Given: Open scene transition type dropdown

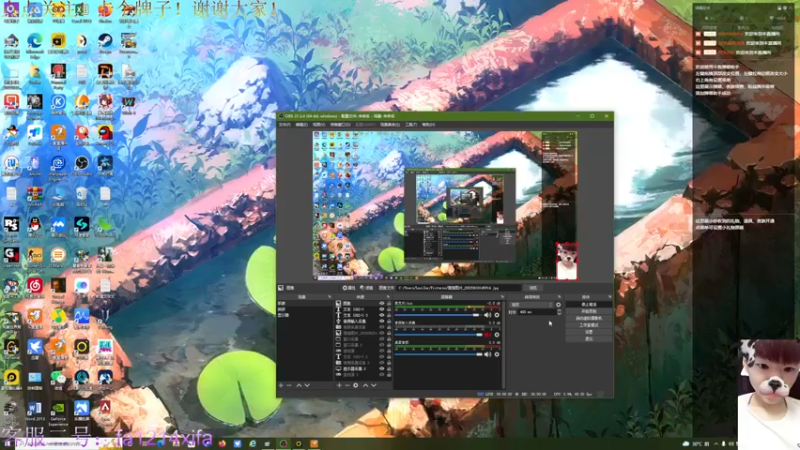Looking at the screenshot, I should pyautogui.click(x=531, y=305).
